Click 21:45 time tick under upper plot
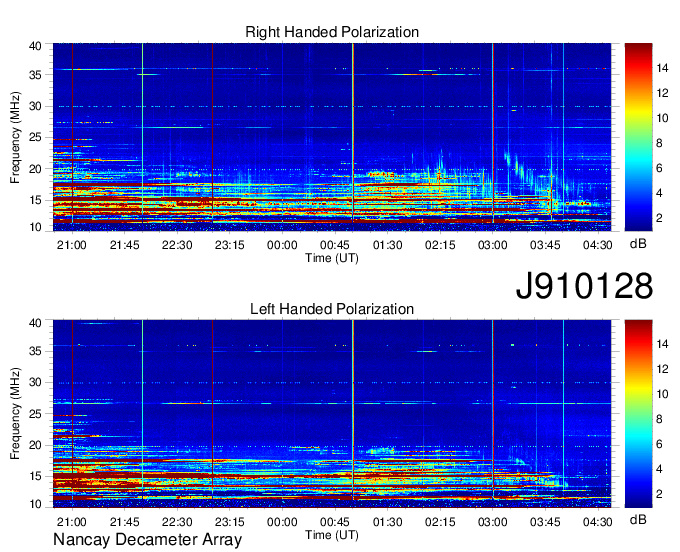Screen dimensions: 680x552 (x=124, y=245)
